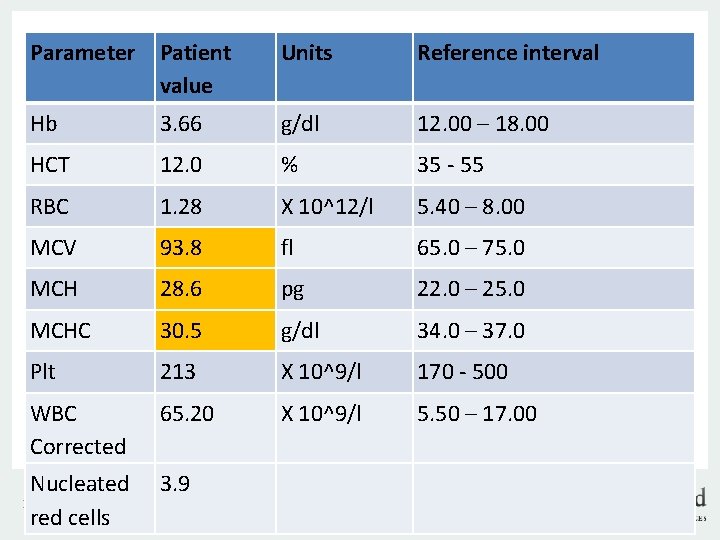720x540 pixels.
Task: Select the Patient value header cell
Action: click(195, 68)
